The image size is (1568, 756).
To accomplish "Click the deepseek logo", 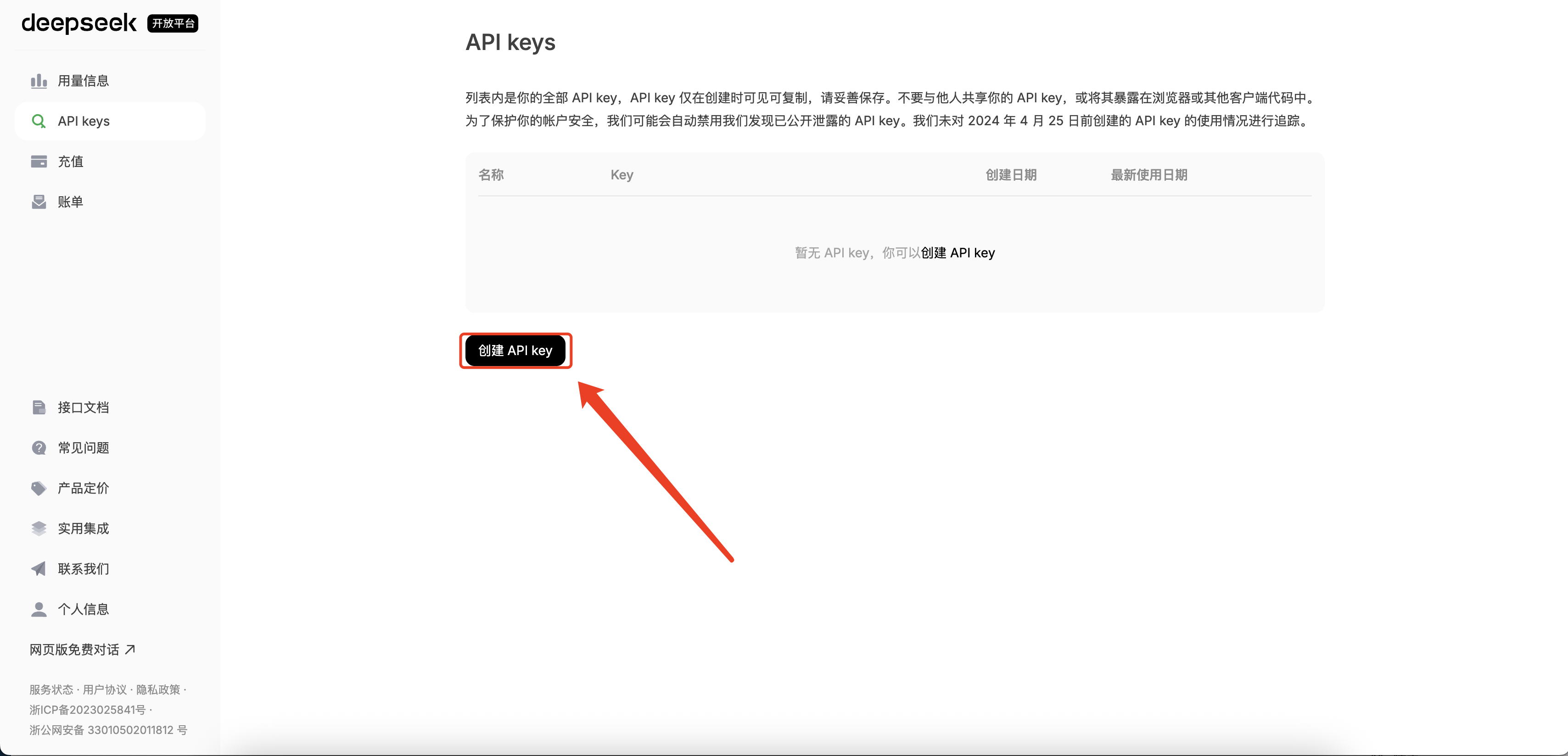I will pyautogui.click(x=79, y=23).
